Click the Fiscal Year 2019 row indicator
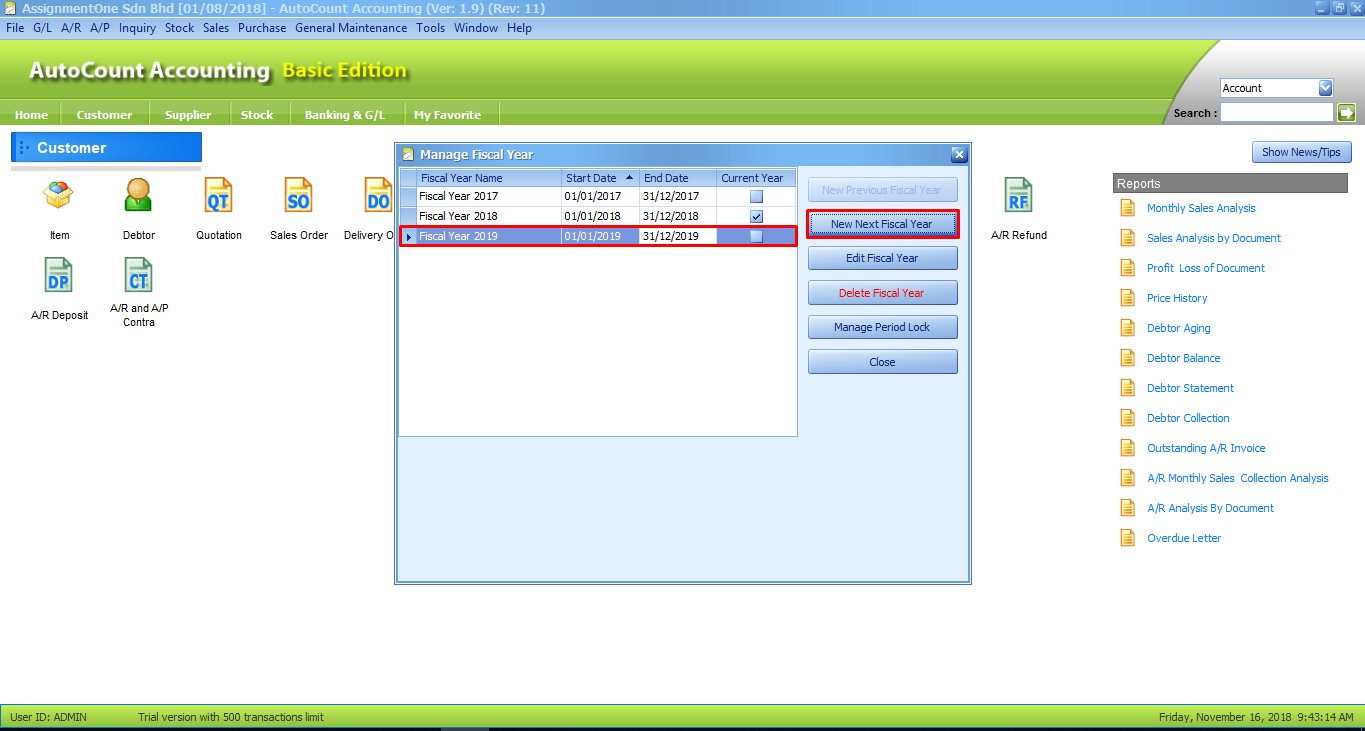 tap(408, 236)
